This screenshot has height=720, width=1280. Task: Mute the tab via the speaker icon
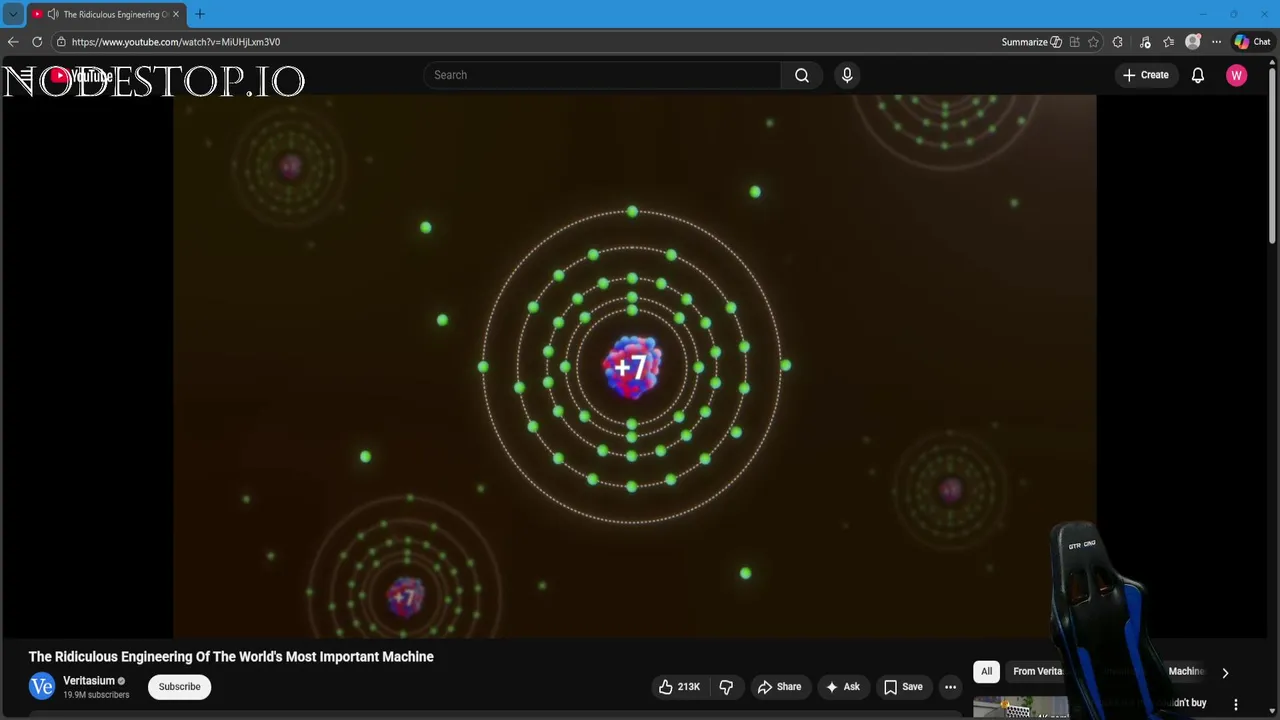tap(53, 14)
